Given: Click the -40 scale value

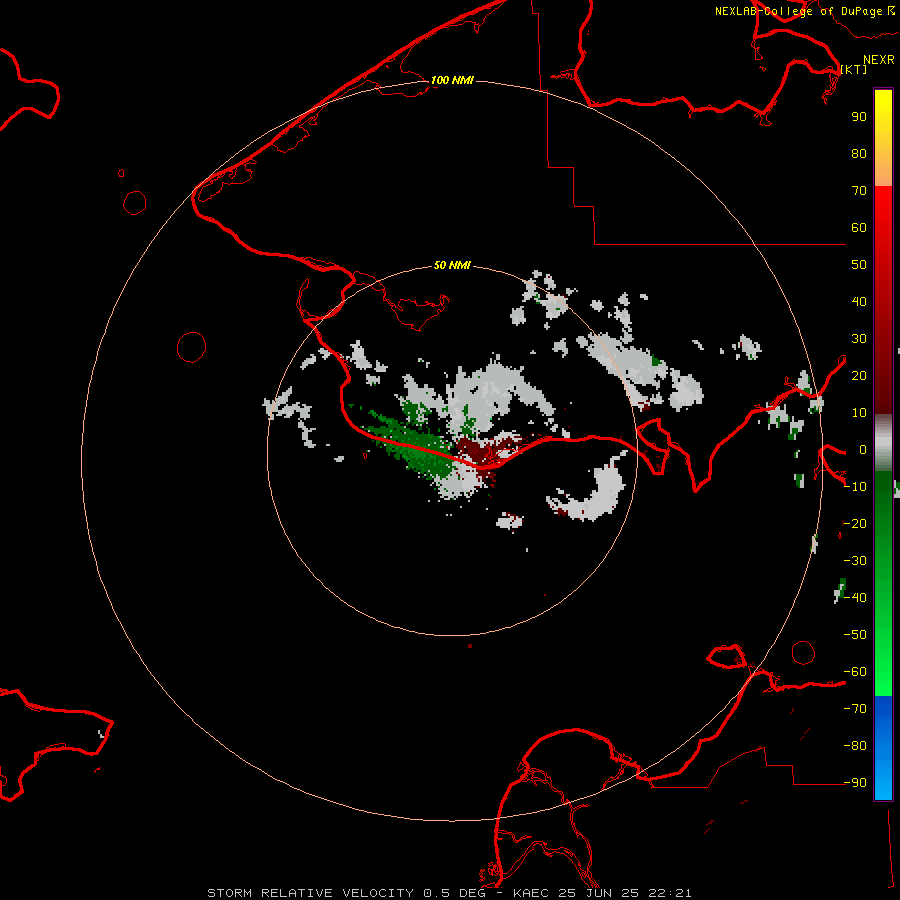Looking at the screenshot, I should tap(855, 598).
